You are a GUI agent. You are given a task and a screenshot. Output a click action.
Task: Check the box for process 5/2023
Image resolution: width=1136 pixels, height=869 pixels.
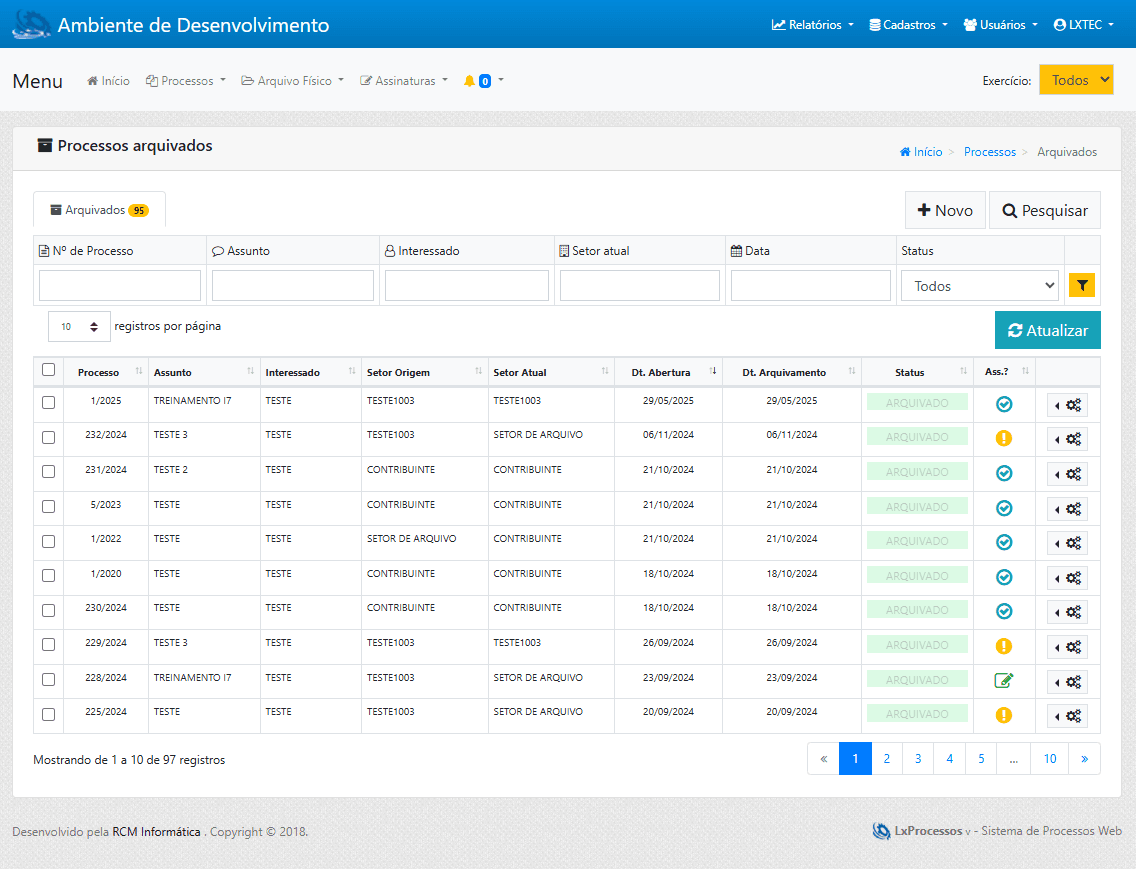click(48, 507)
